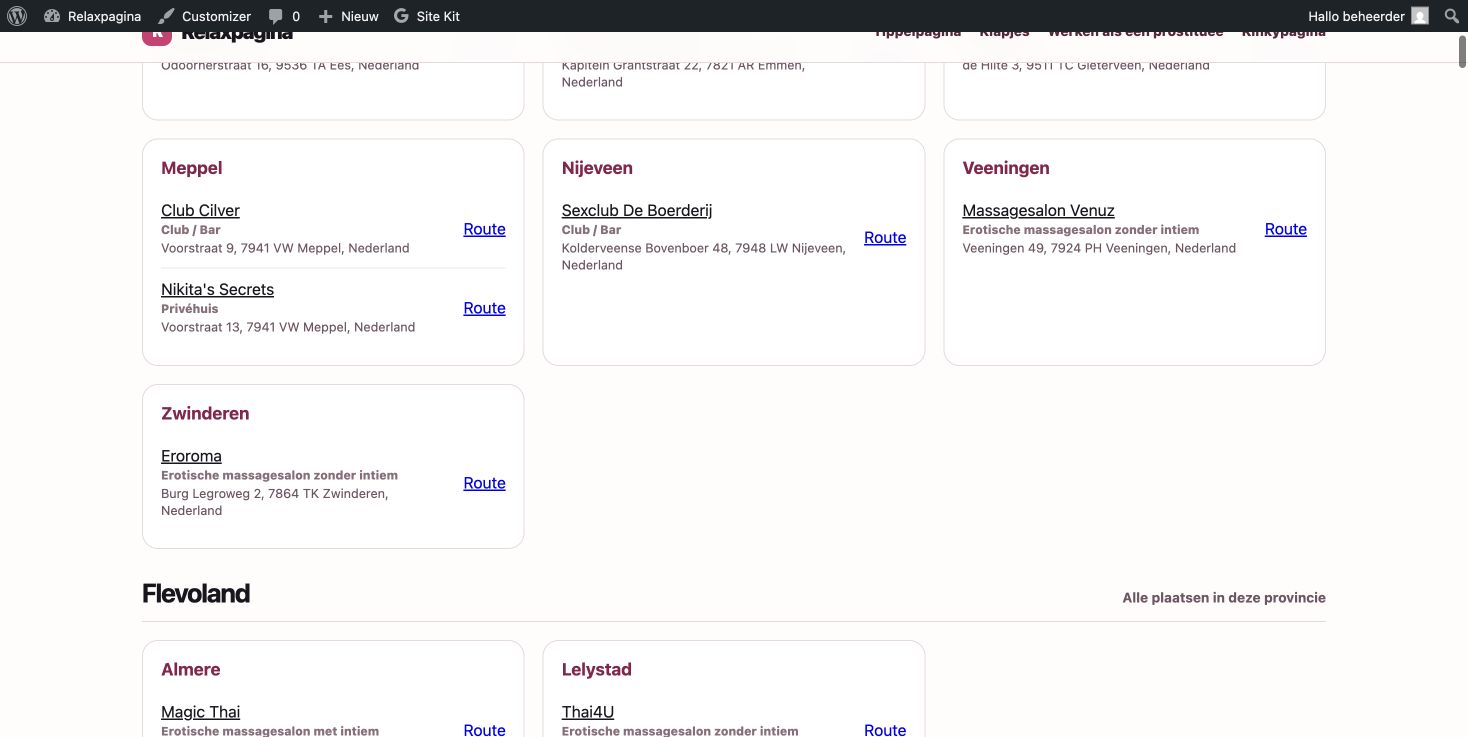Click the Flevoland province heading
This screenshot has height=737, width=1468.
(196, 593)
